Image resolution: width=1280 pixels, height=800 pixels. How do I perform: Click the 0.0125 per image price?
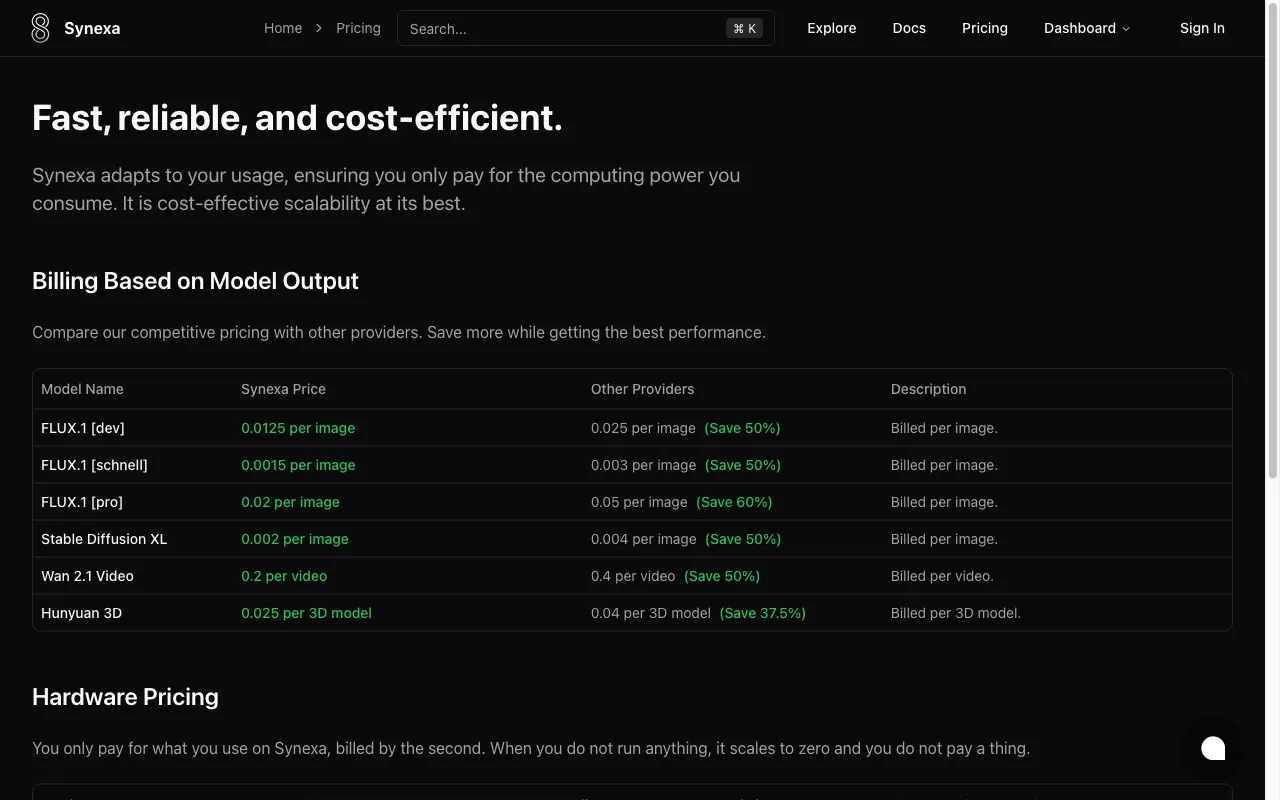tap(298, 428)
